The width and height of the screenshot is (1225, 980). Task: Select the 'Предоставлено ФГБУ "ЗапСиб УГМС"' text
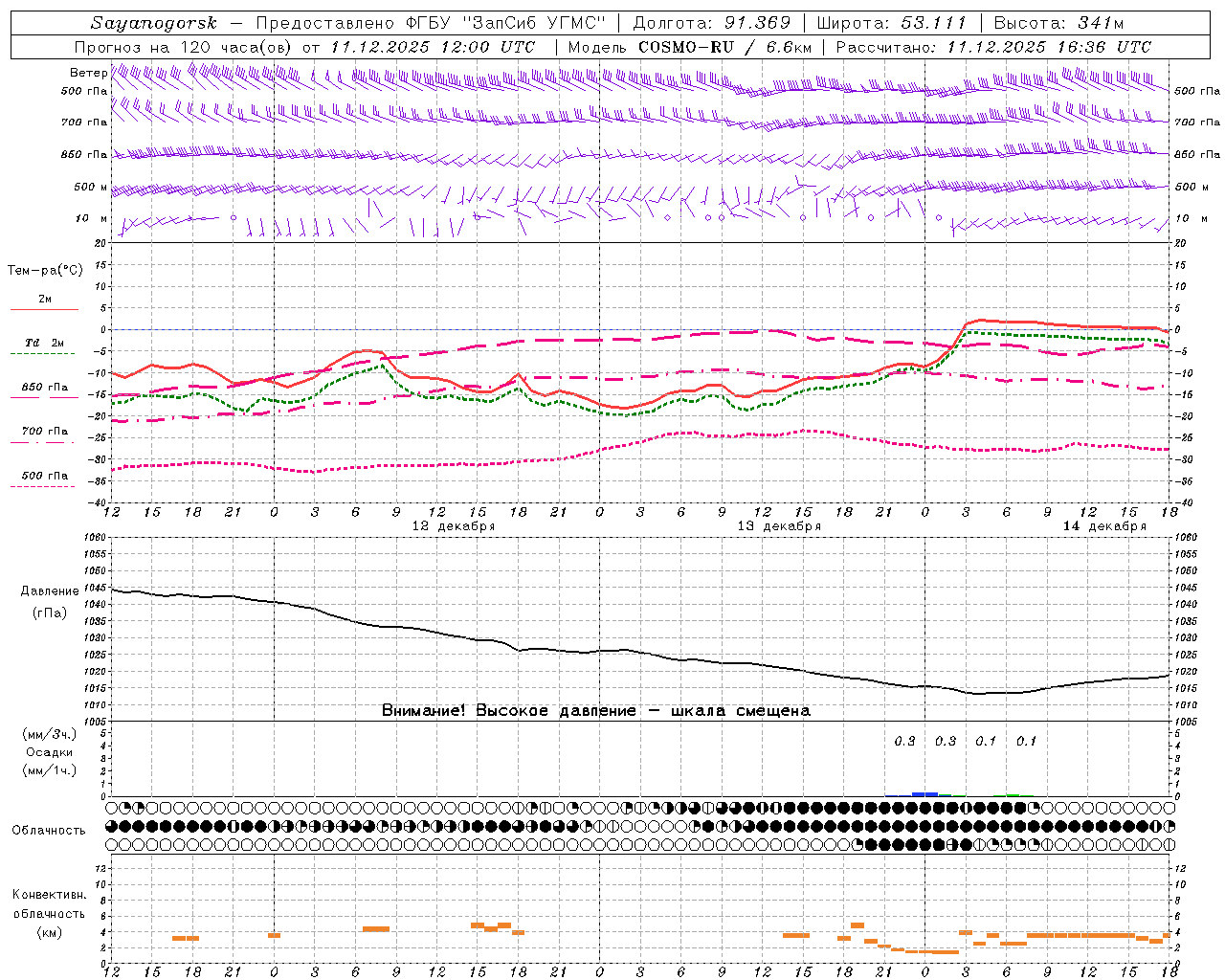[x=432, y=23]
